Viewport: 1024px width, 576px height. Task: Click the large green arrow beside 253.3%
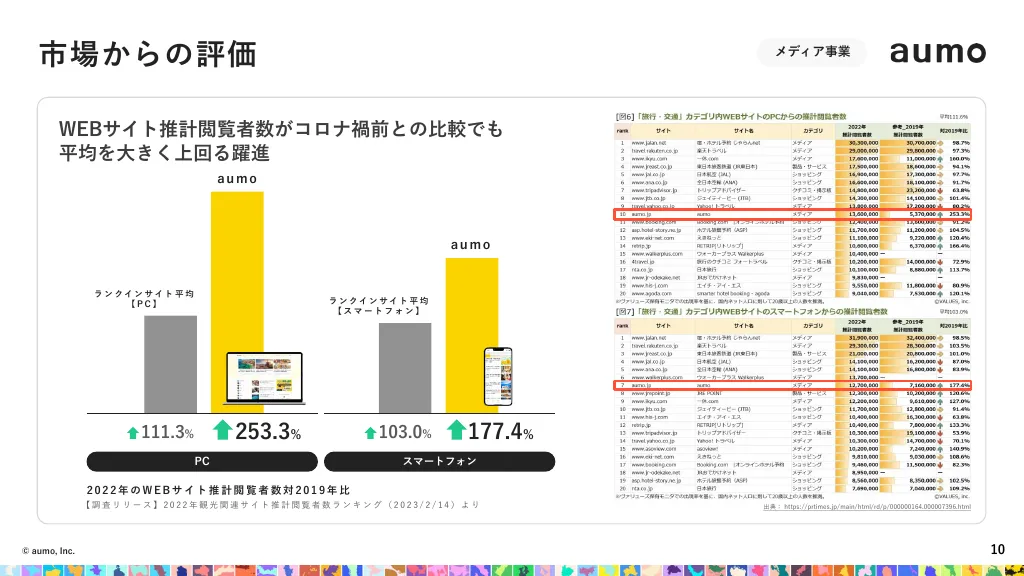pyautogui.click(x=223, y=430)
